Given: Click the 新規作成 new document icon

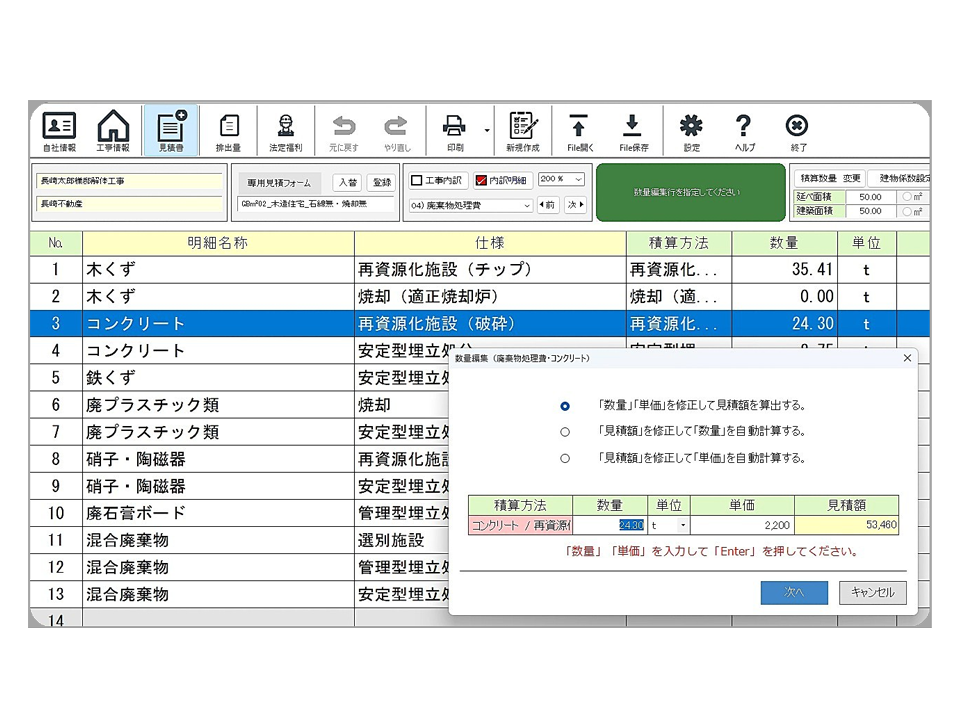Looking at the screenshot, I should tap(523, 131).
